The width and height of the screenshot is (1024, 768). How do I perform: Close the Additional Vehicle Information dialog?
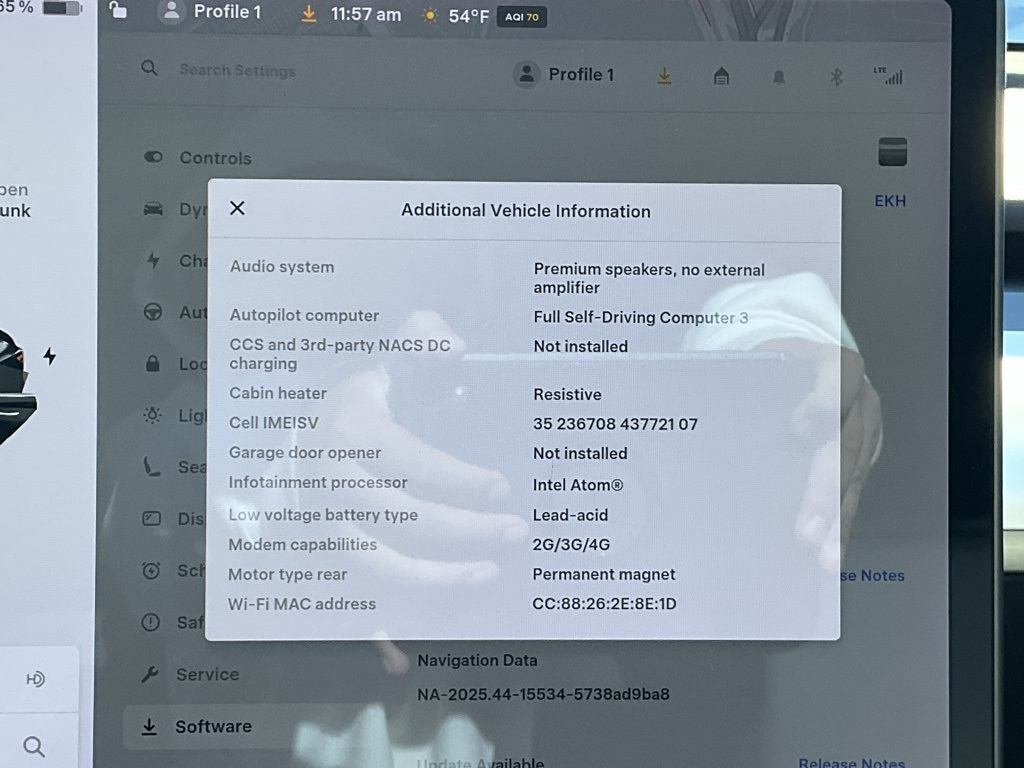tap(237, 208)
